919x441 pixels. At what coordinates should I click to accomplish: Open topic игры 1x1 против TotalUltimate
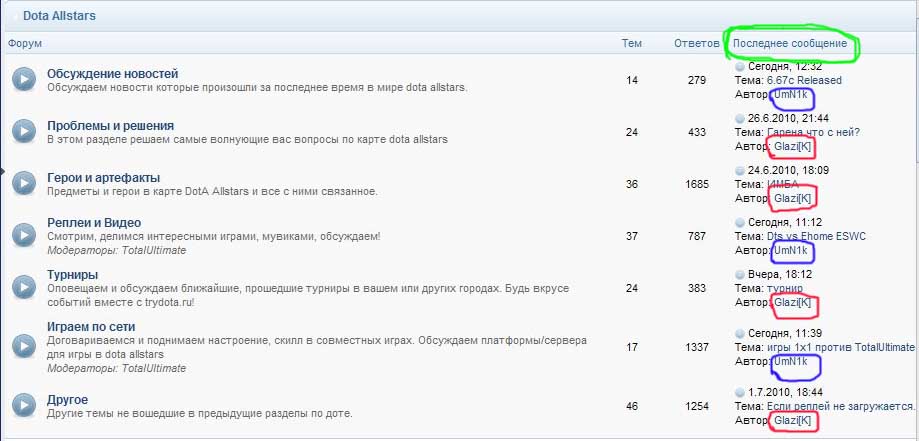[x=840, y=347]
